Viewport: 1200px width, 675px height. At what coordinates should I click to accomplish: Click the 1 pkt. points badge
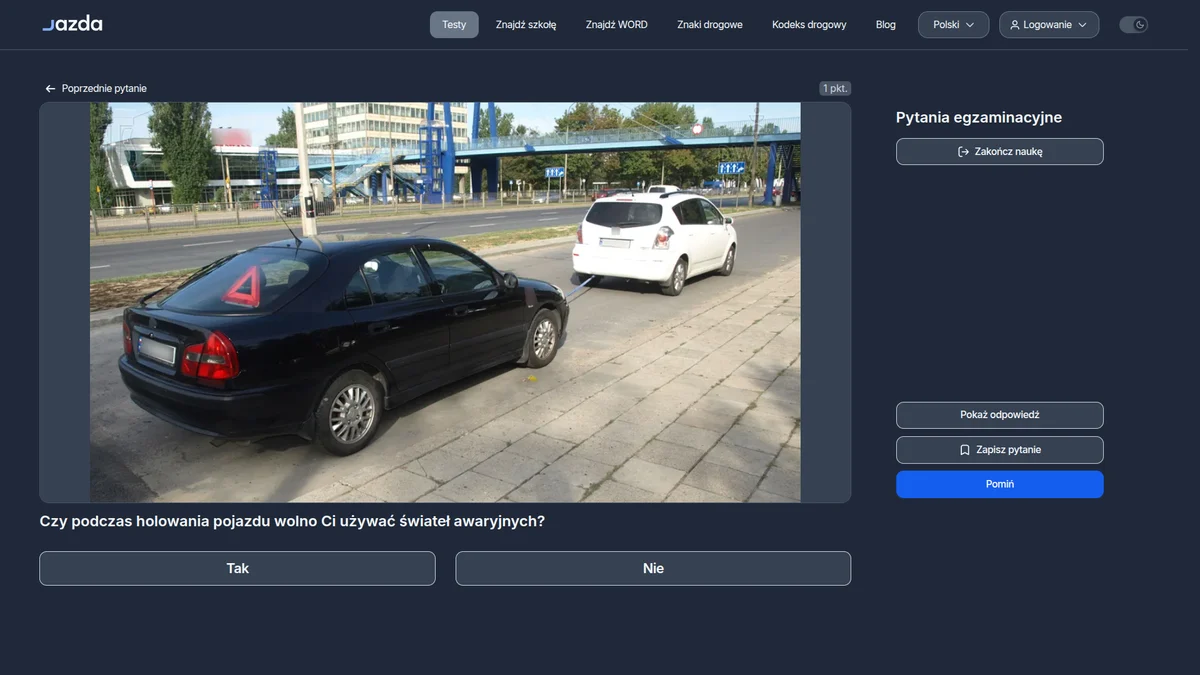point(835,88)
